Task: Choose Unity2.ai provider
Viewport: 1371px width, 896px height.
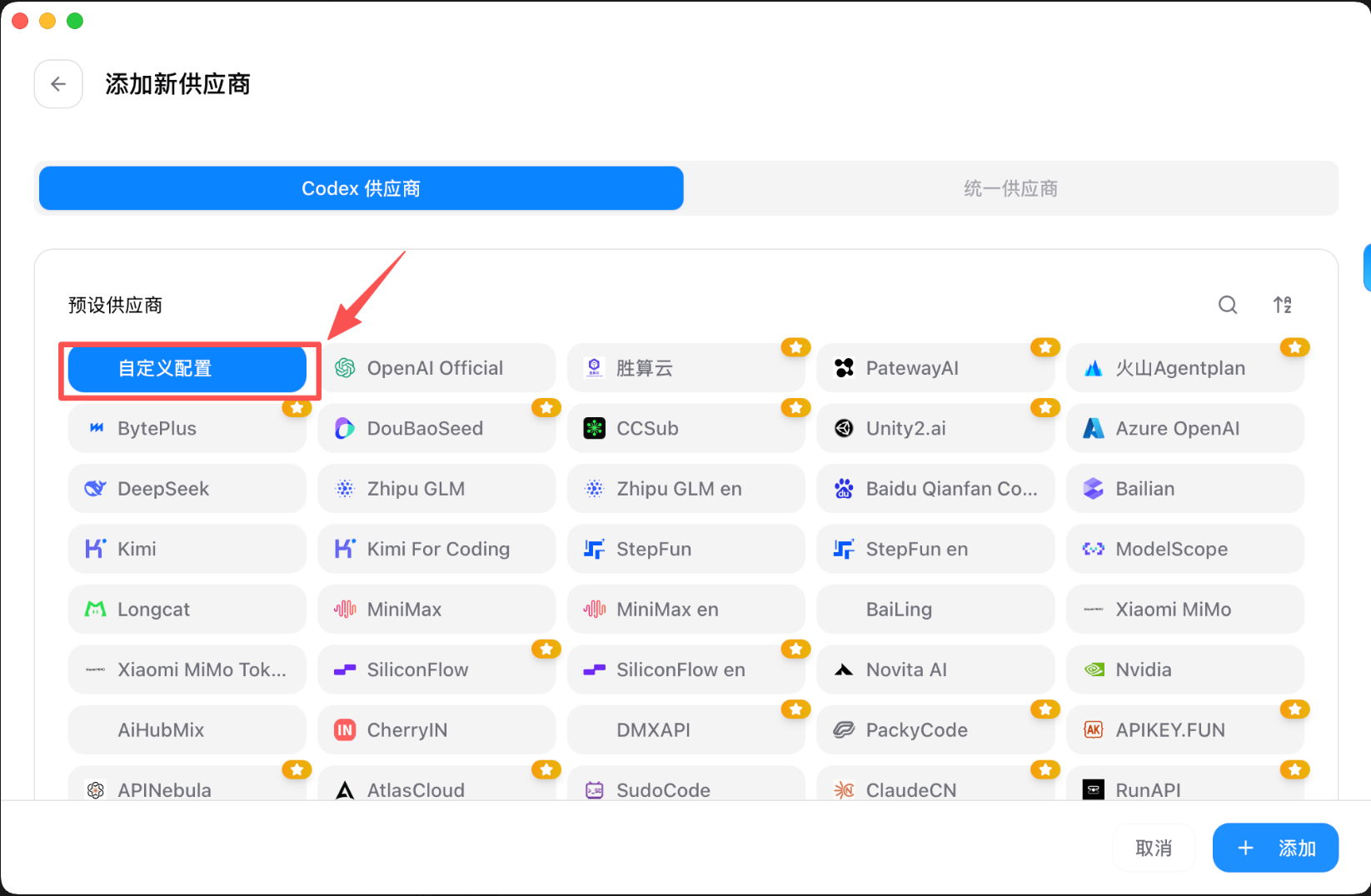Action: pos(935,428)
